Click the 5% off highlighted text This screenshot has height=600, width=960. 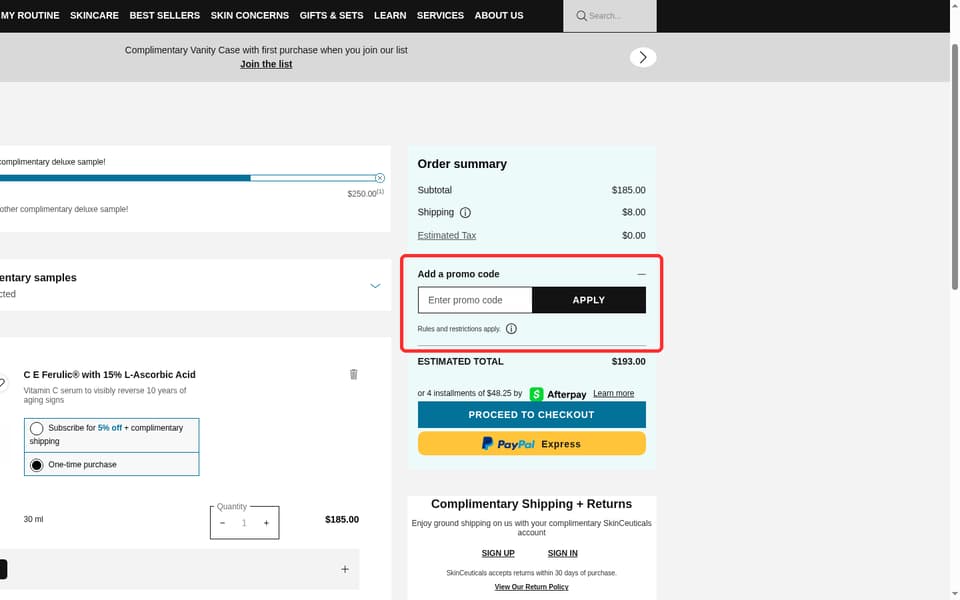click(x=110, y=428)
